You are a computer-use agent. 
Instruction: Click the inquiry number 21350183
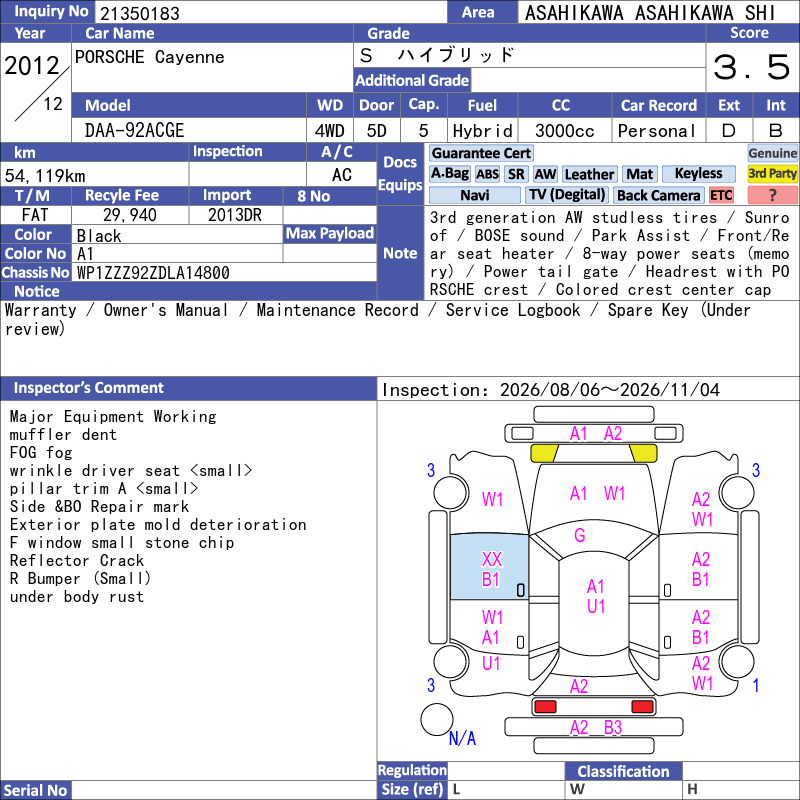point(140,13)
